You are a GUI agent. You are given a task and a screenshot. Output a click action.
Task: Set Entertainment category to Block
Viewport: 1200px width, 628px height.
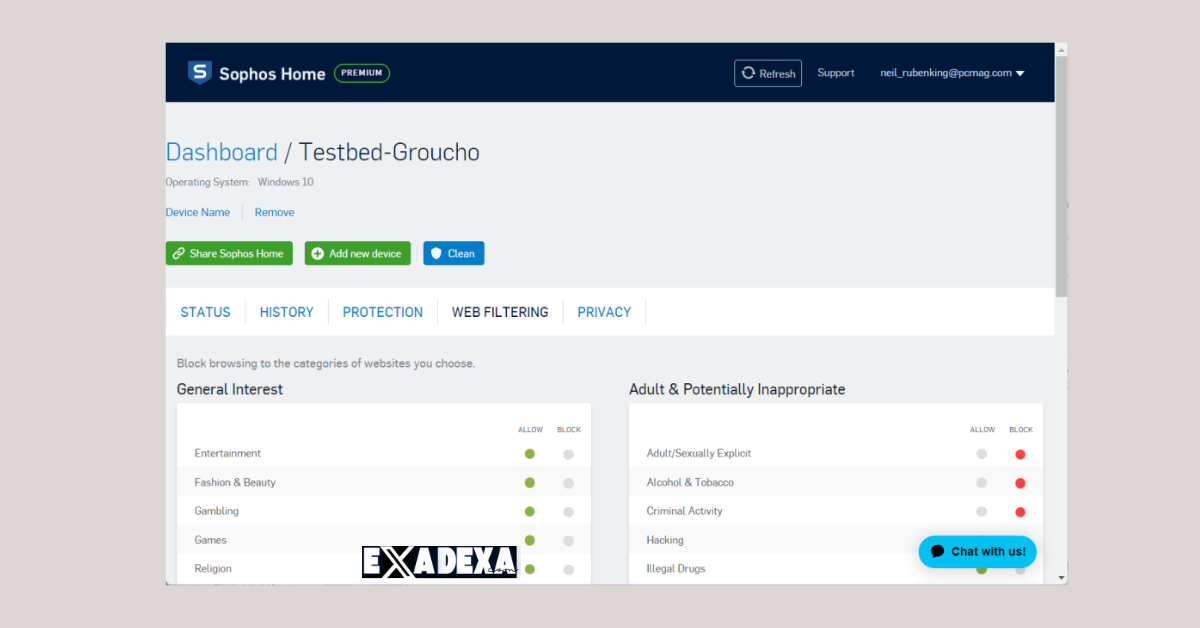(x=568, y=454)
